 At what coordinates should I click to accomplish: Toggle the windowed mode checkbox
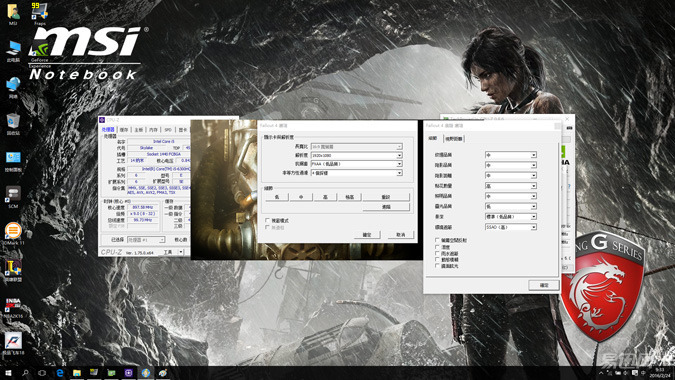point(267,220)
